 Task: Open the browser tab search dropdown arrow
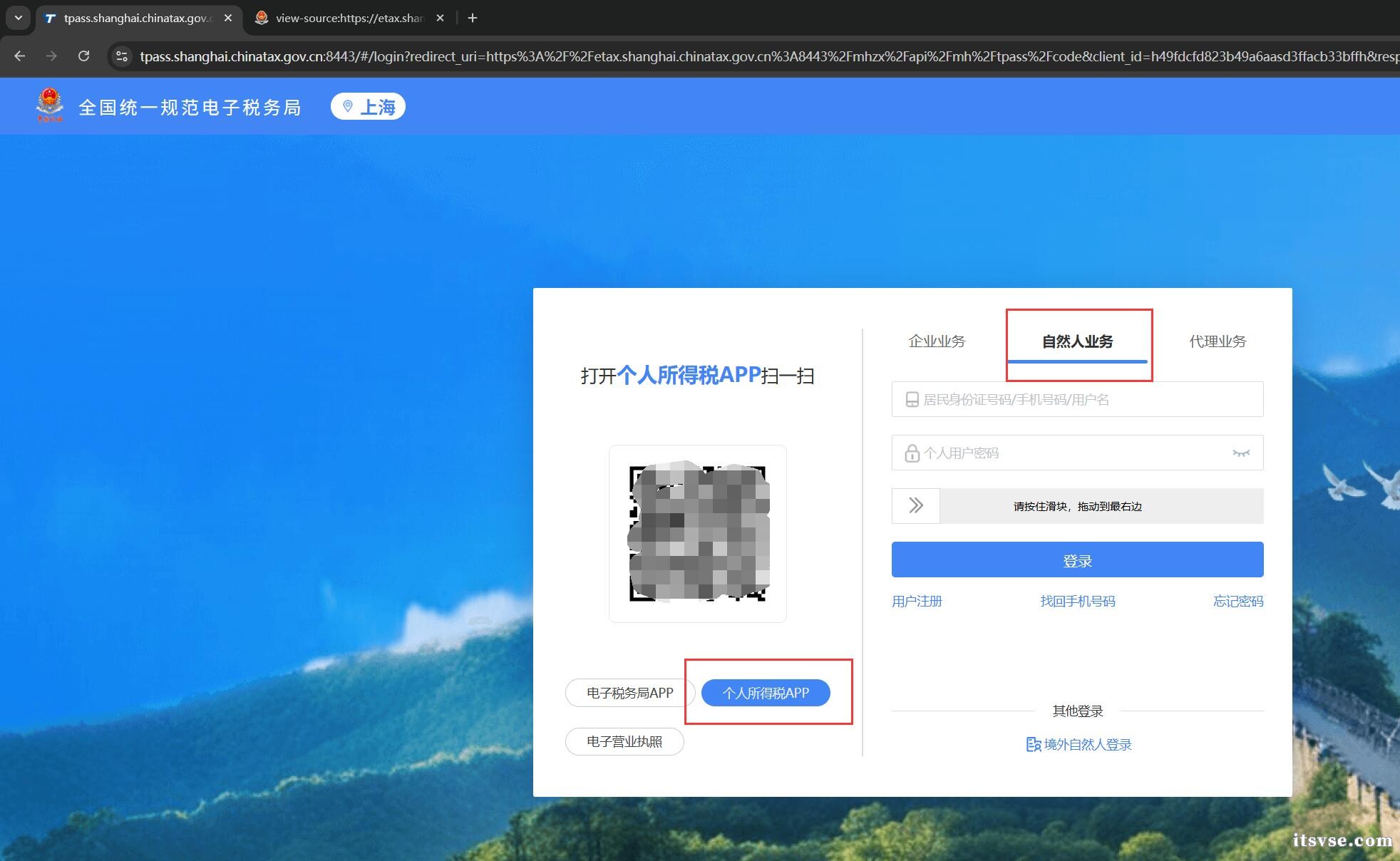(x=18, y=18)
